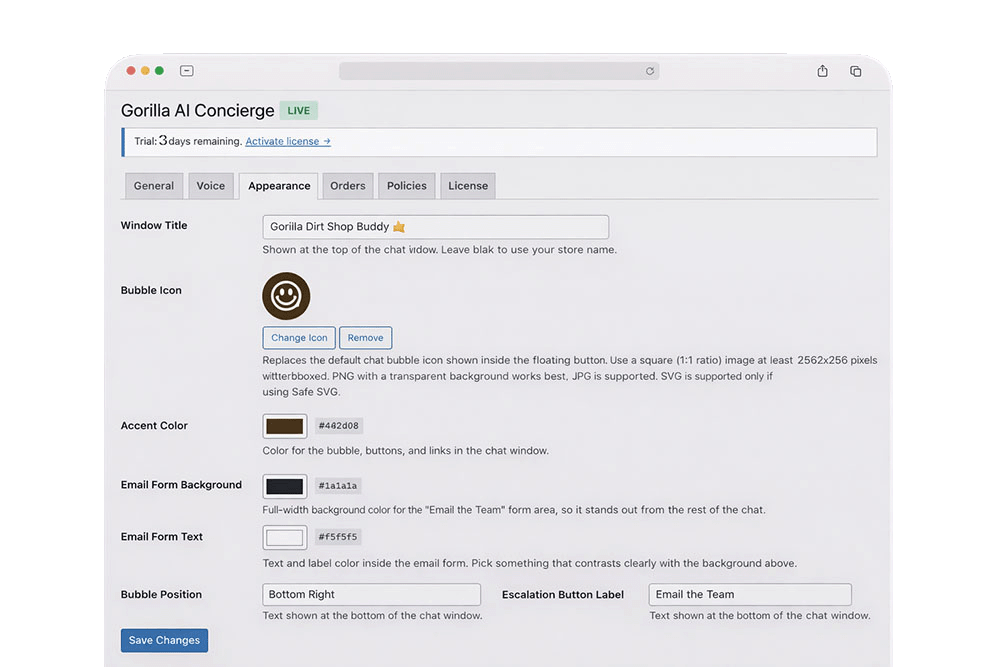Click the Window Title input field
This screenshot has width=1000, height=667.
(x=436, y=227)
